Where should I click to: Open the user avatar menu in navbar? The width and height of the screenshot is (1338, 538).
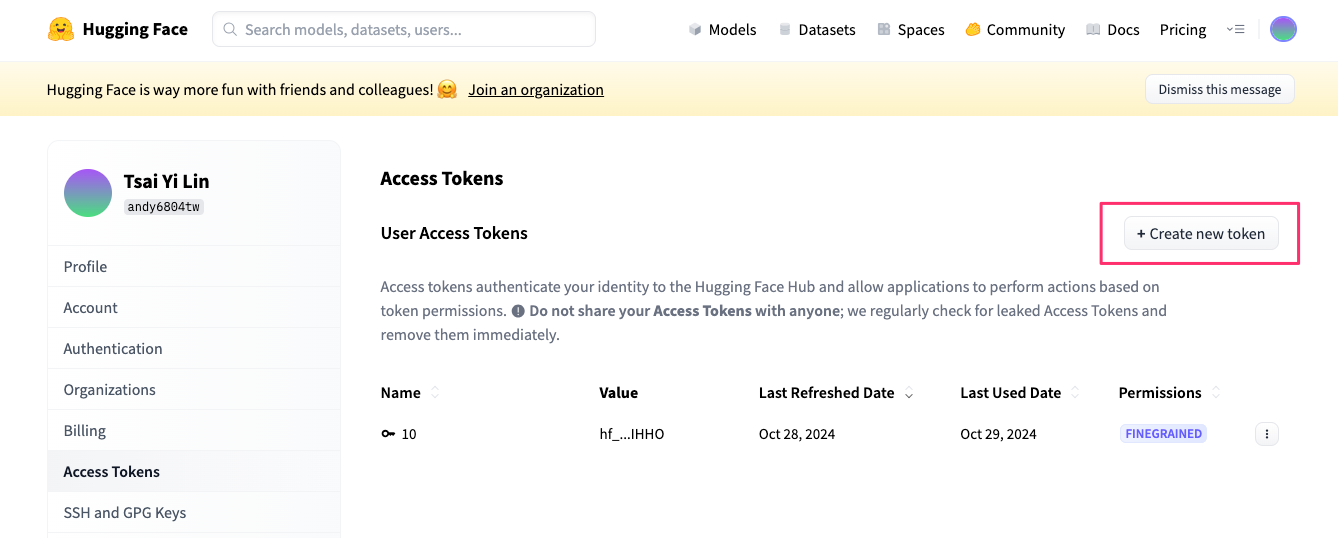(1283, 29)
